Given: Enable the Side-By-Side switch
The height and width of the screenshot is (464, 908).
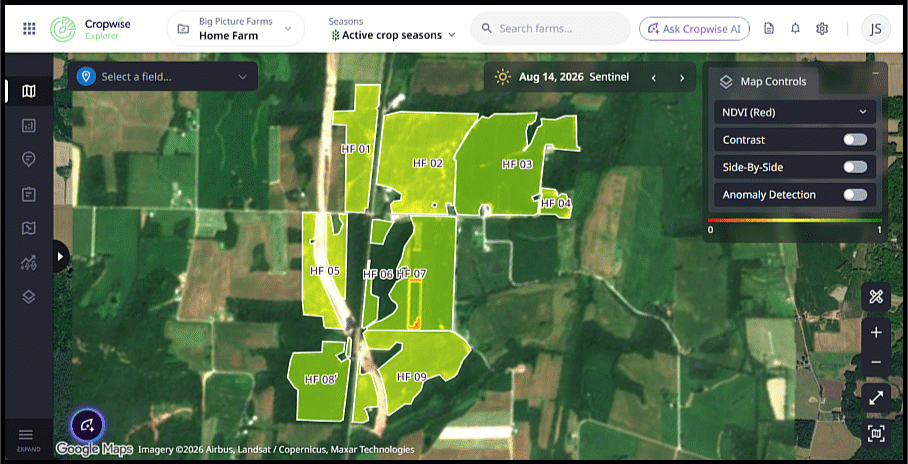Looking at the screenshot, I should (x=855, y=167).
